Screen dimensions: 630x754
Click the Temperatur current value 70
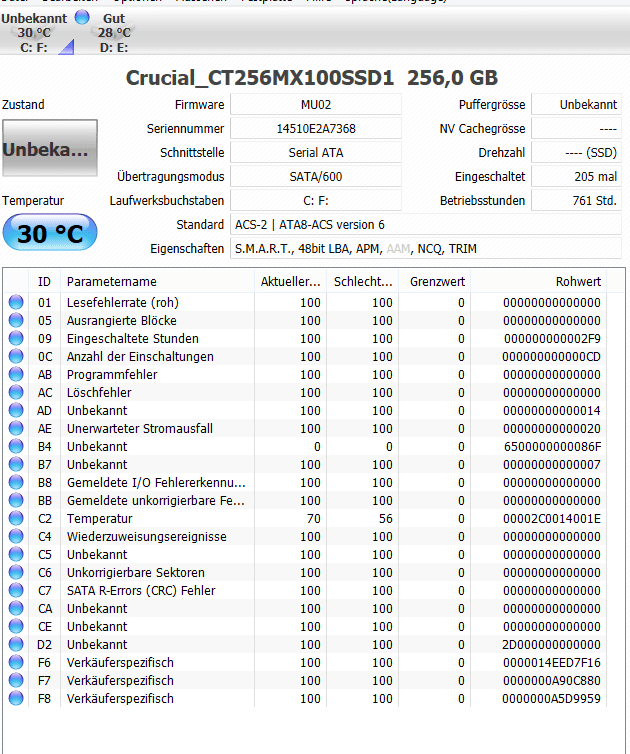pyautogui.click(x=314, y=518)
